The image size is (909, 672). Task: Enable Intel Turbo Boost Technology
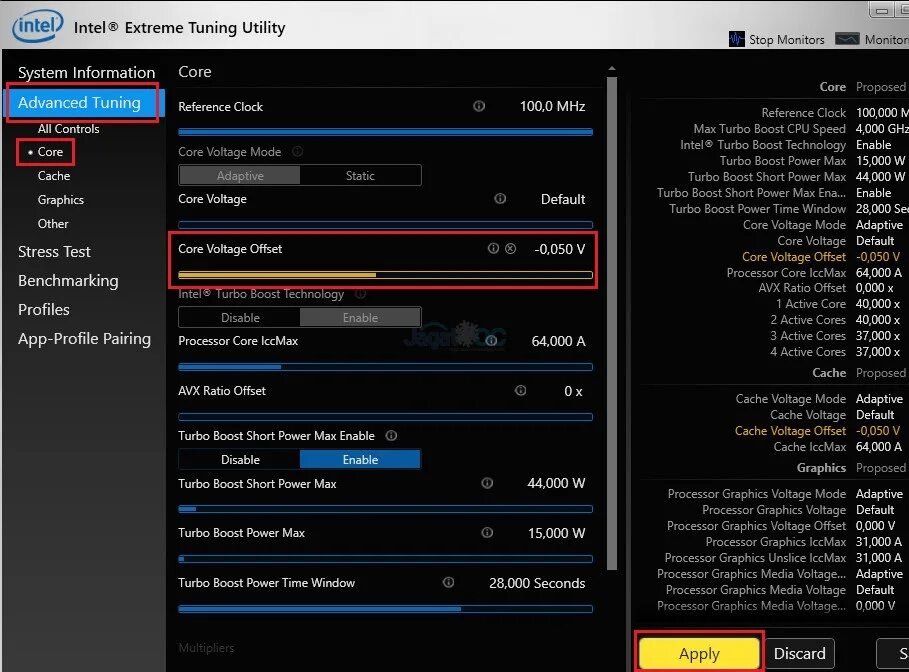click(x=360, y=318)
